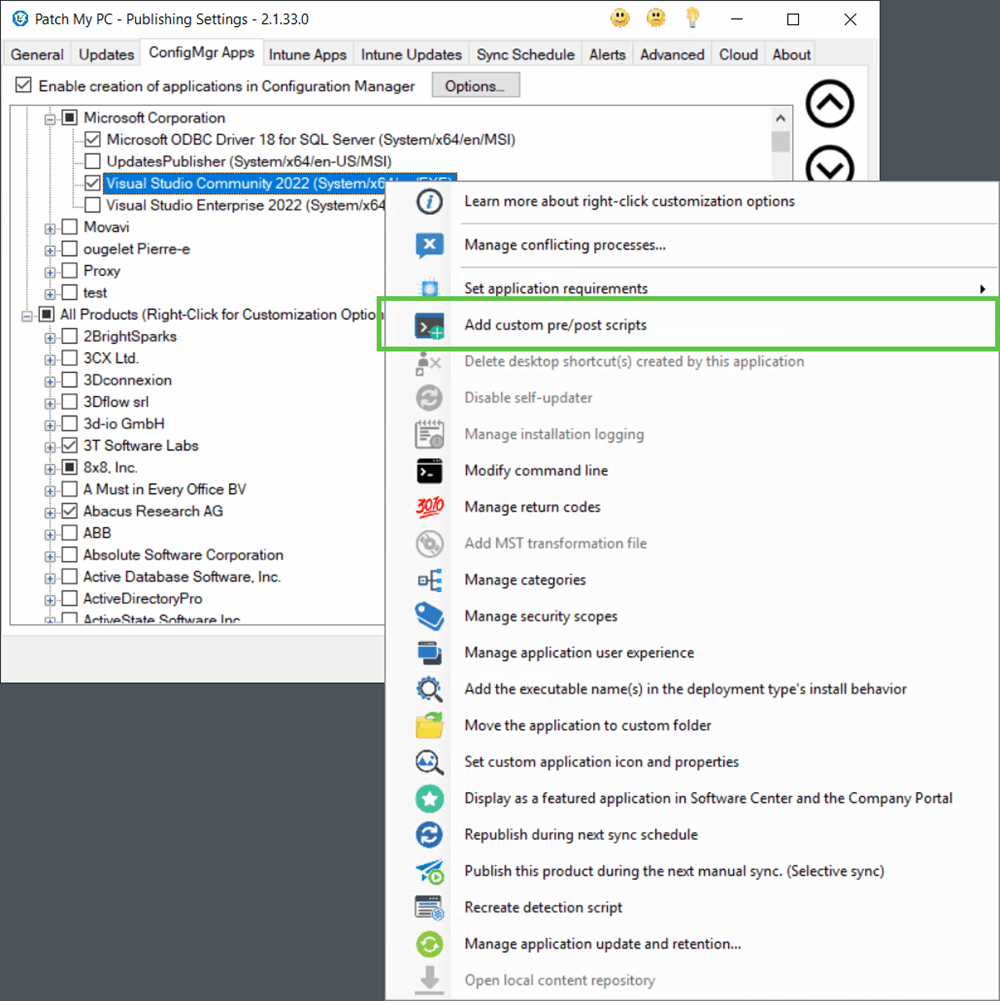Click the selective sync paper plane icon
This screenshot has width=1000, height=1001.
click(429, 871)
